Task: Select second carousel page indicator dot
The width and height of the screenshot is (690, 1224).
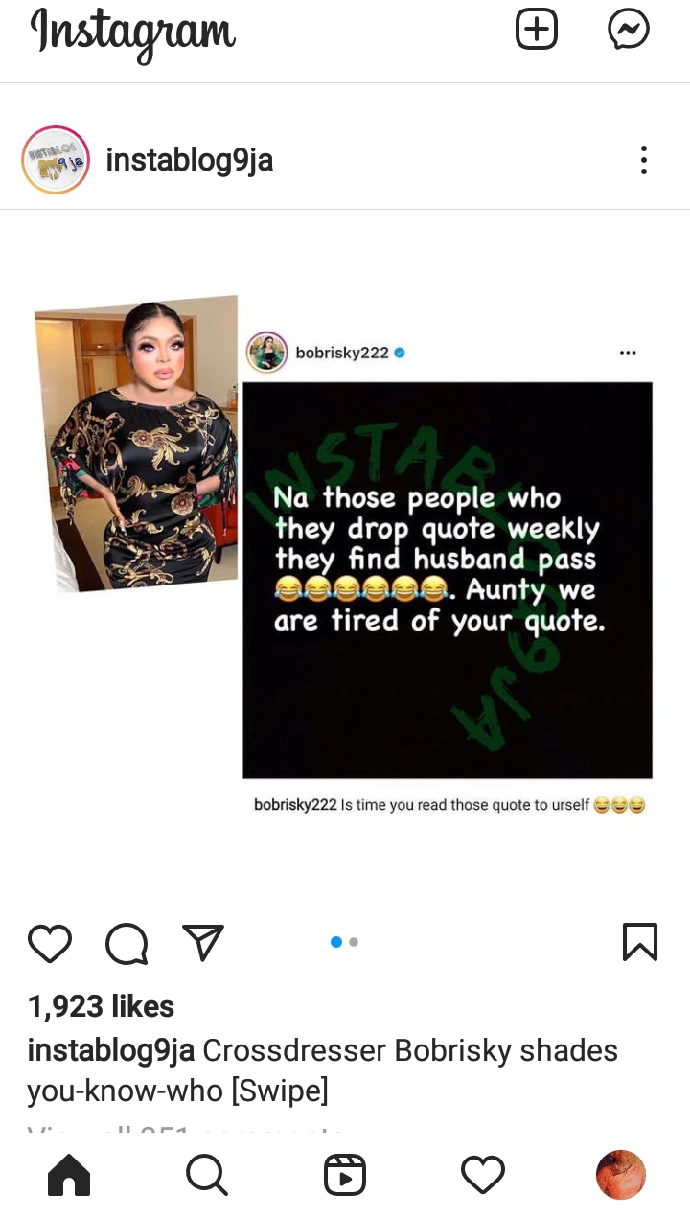Action: (354, 942)
